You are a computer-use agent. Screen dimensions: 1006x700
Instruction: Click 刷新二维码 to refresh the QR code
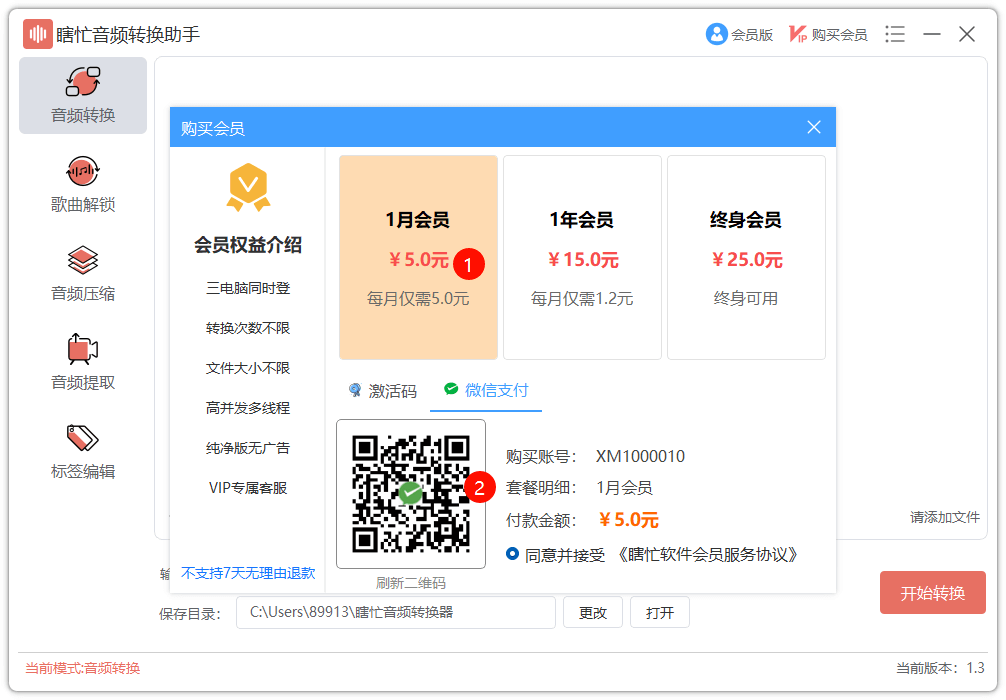pos(411,583)
